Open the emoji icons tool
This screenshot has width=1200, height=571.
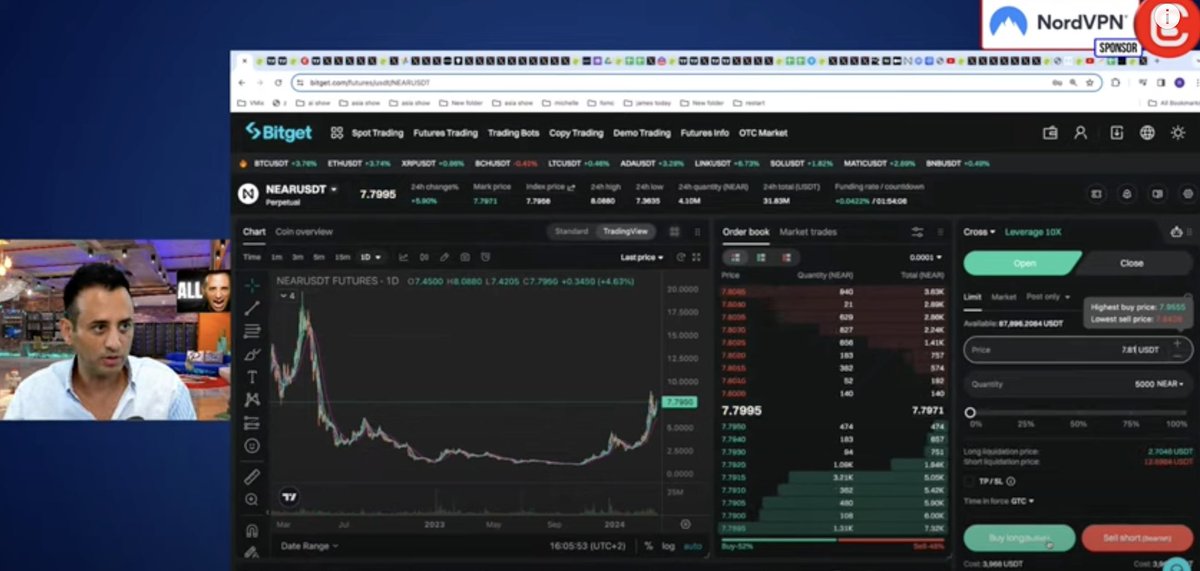click(x=252, y=446)
